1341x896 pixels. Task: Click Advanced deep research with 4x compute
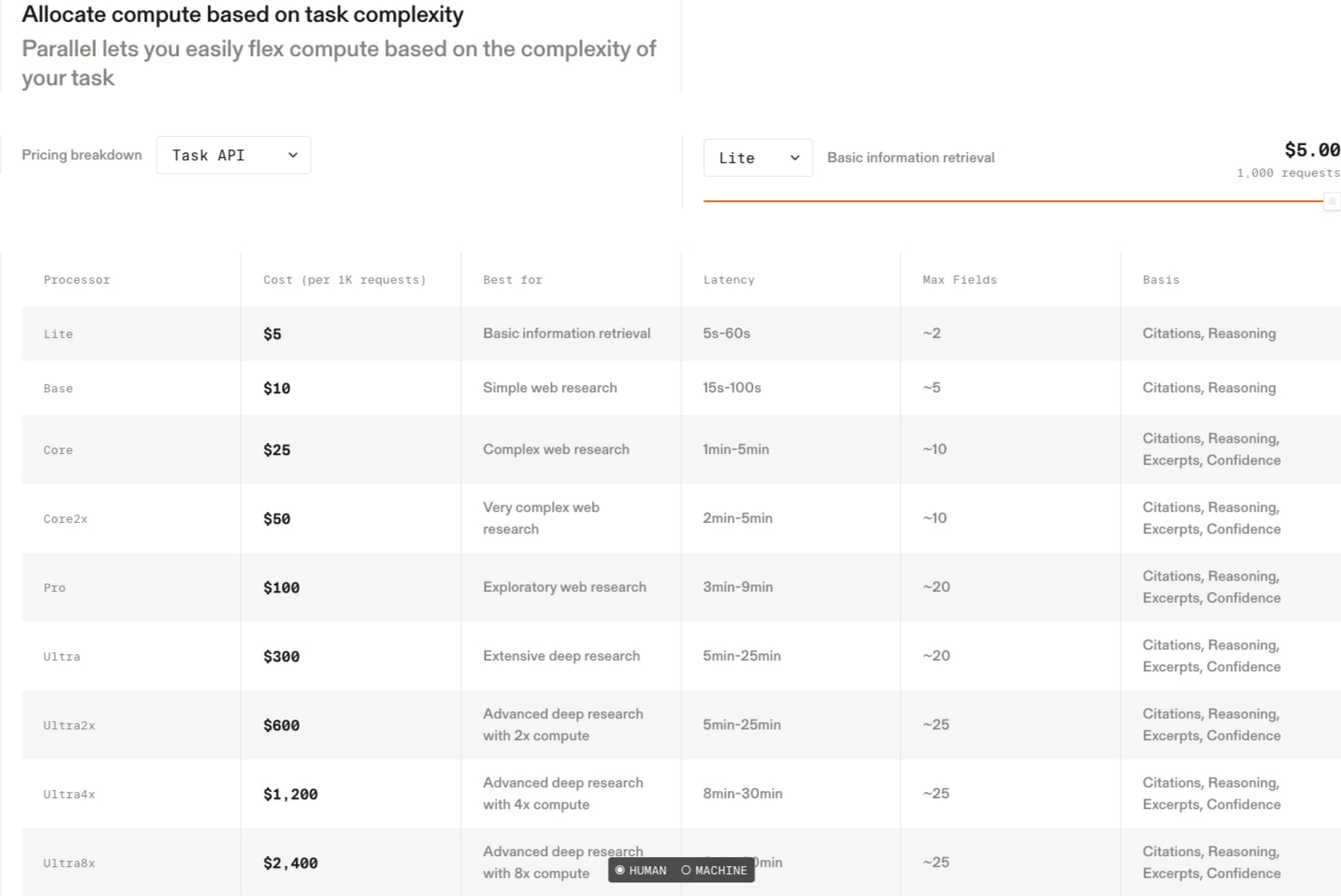click(x=563, y=794)
